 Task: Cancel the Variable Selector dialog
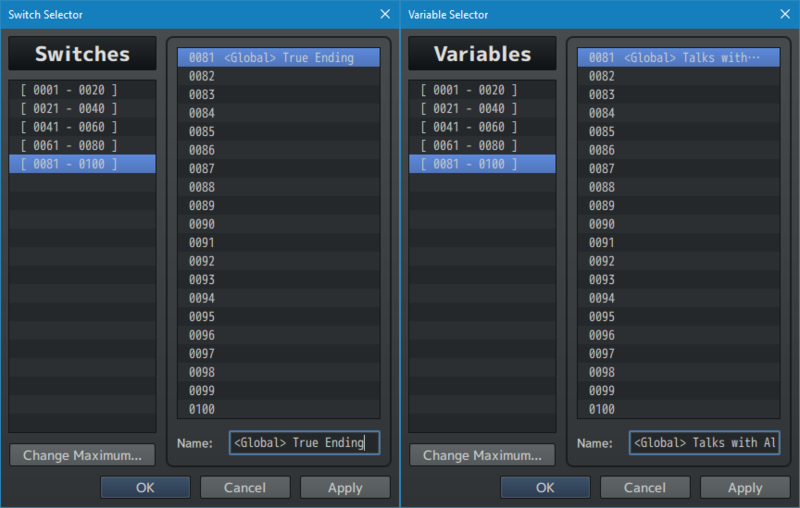pos(645,487)
